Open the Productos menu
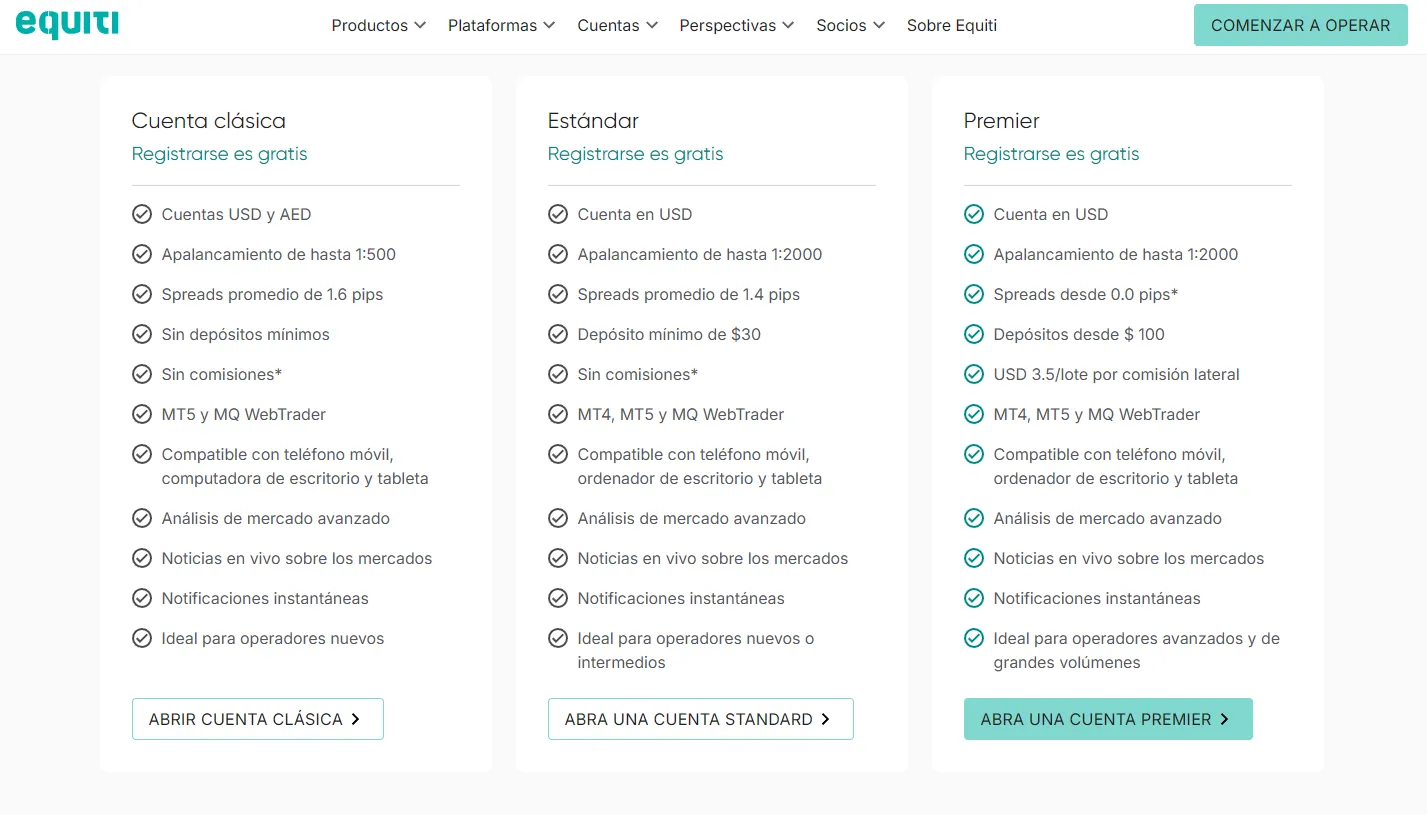1427x815 pixels. (x=379, y=26)
